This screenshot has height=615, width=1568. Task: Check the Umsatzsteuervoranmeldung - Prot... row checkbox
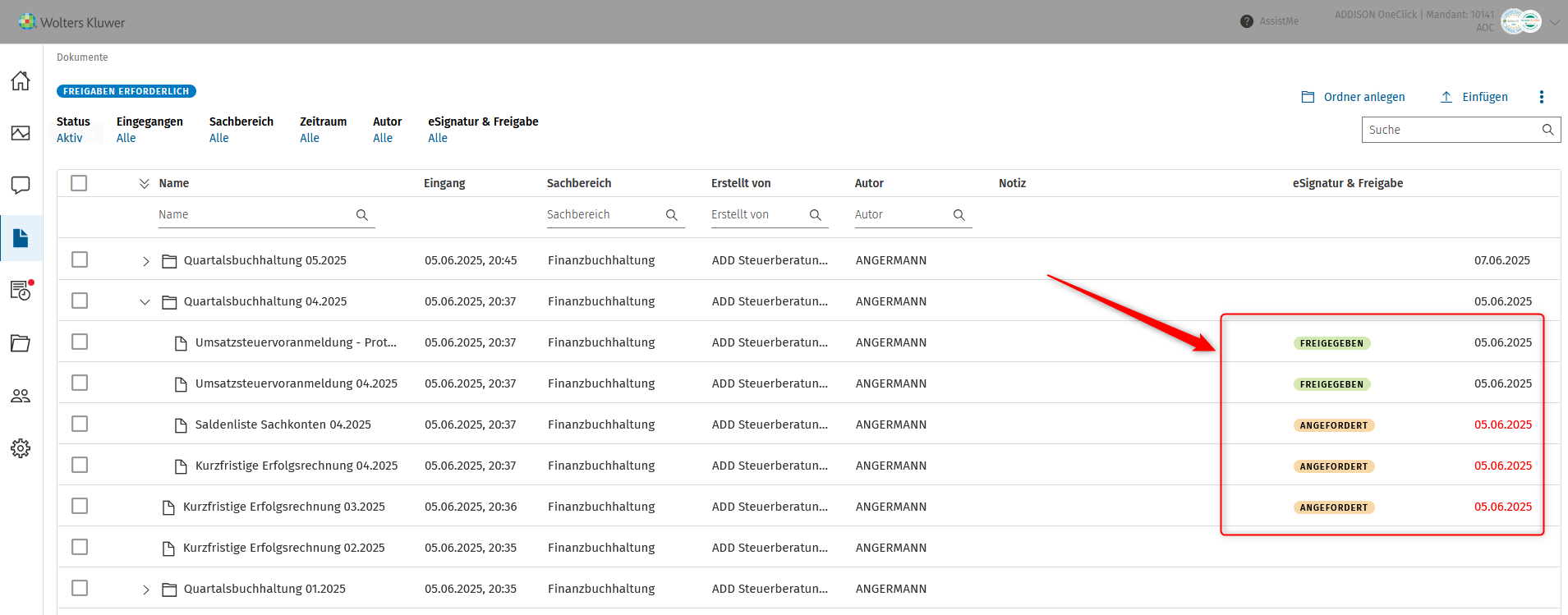pyautogui.click(x=80, y=342)
